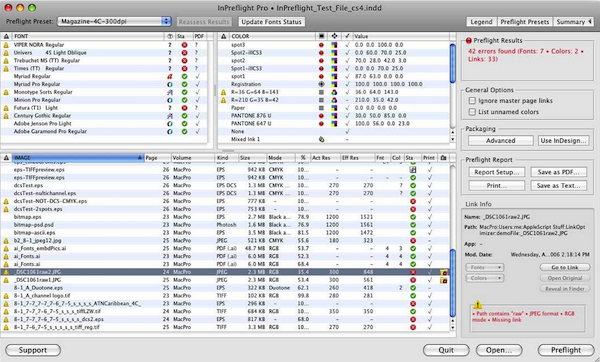Toggle print checkmark for spot3 color
Viewport: 600px width, 362px height.
[347, 45]
